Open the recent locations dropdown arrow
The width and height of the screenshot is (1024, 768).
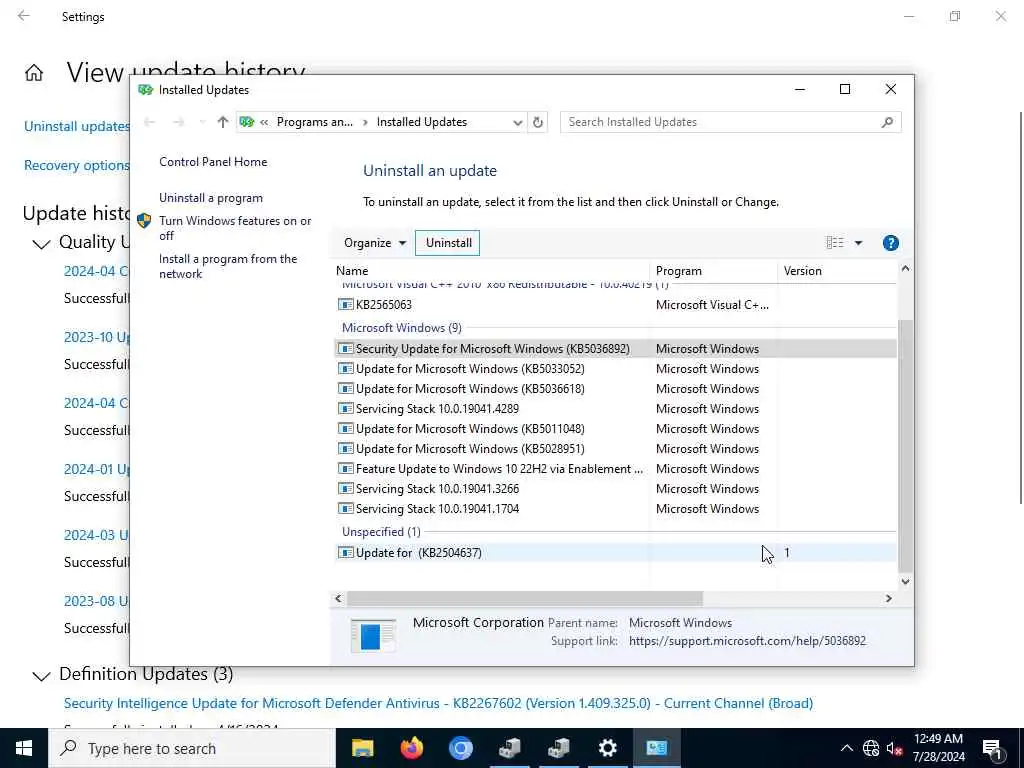point(201,122)
